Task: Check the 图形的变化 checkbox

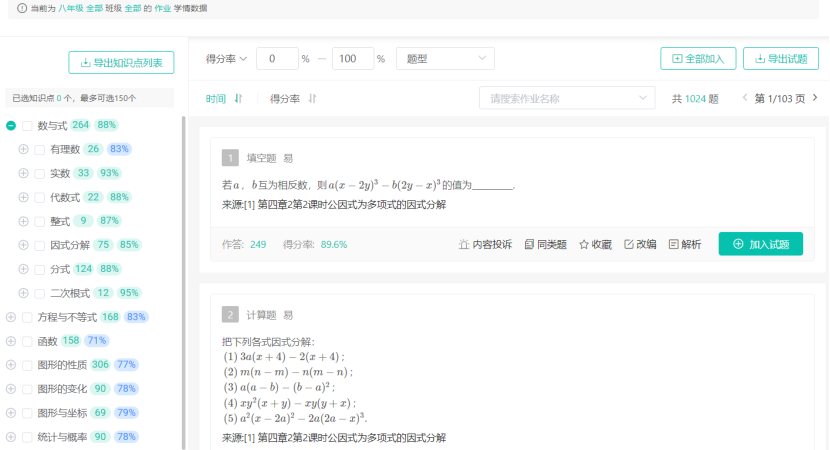Action: pyautogui.click(x=27, y=389)
